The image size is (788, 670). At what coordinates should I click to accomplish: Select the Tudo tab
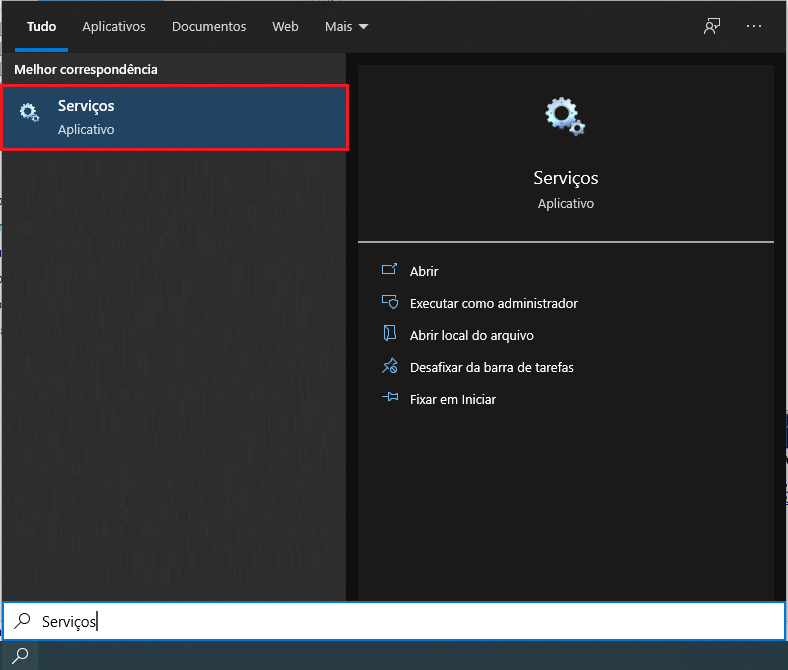41,27
